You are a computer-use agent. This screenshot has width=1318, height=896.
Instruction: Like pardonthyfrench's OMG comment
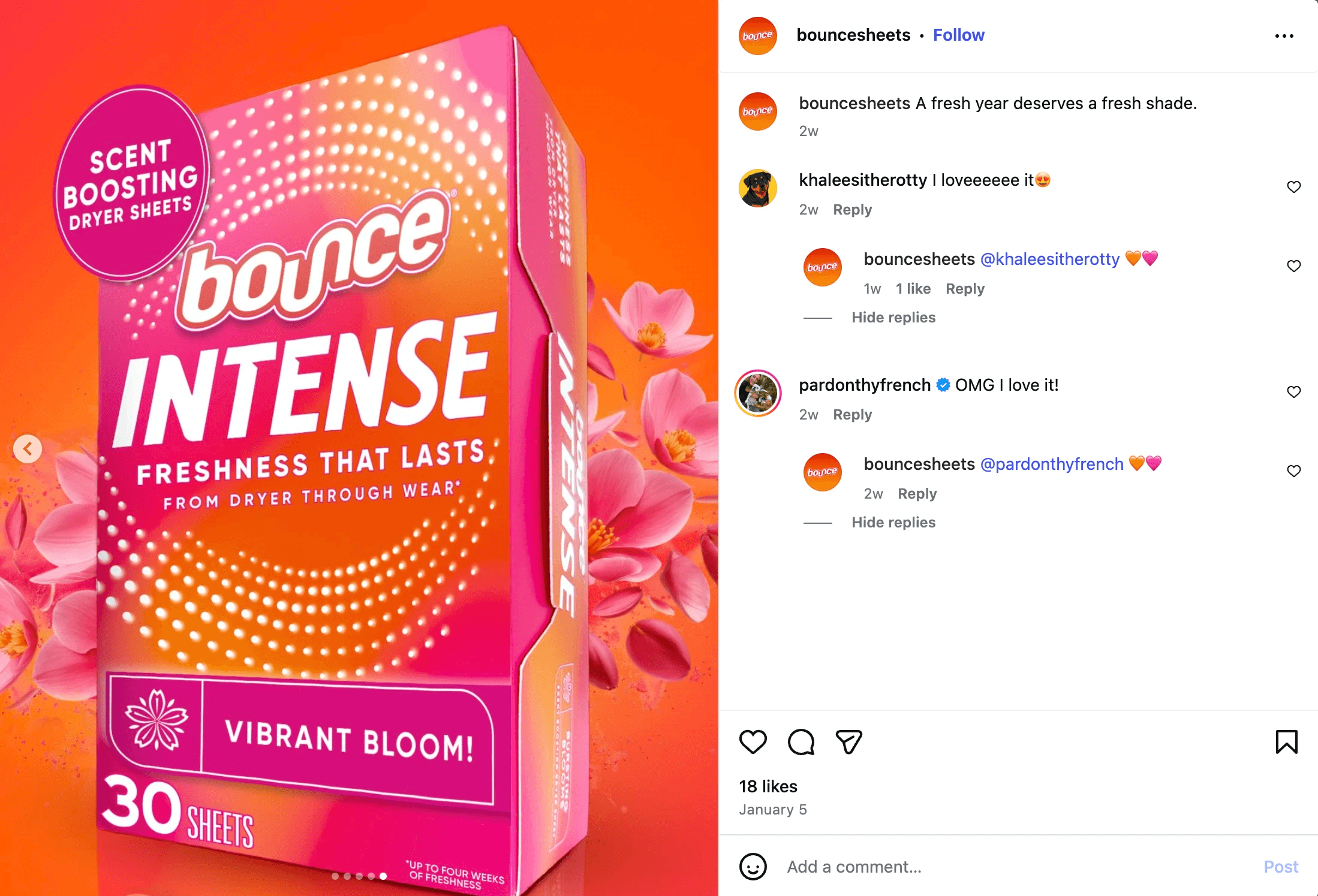click(x=1294, y=392)
